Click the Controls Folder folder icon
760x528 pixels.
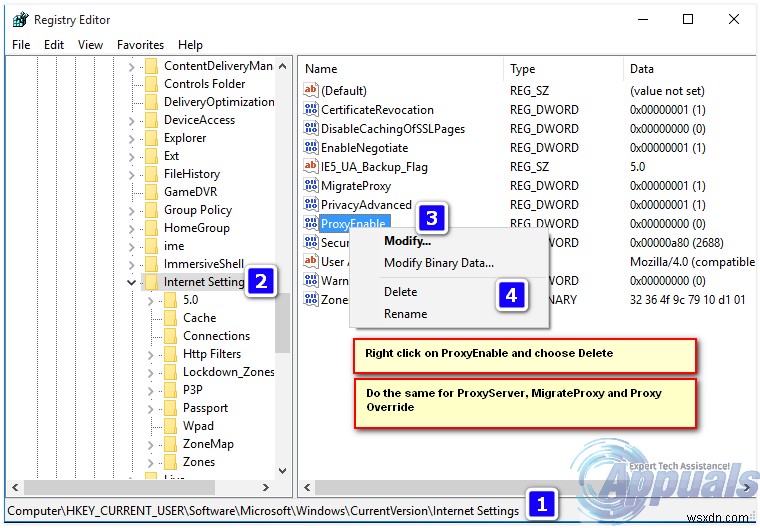click(152, 83)
